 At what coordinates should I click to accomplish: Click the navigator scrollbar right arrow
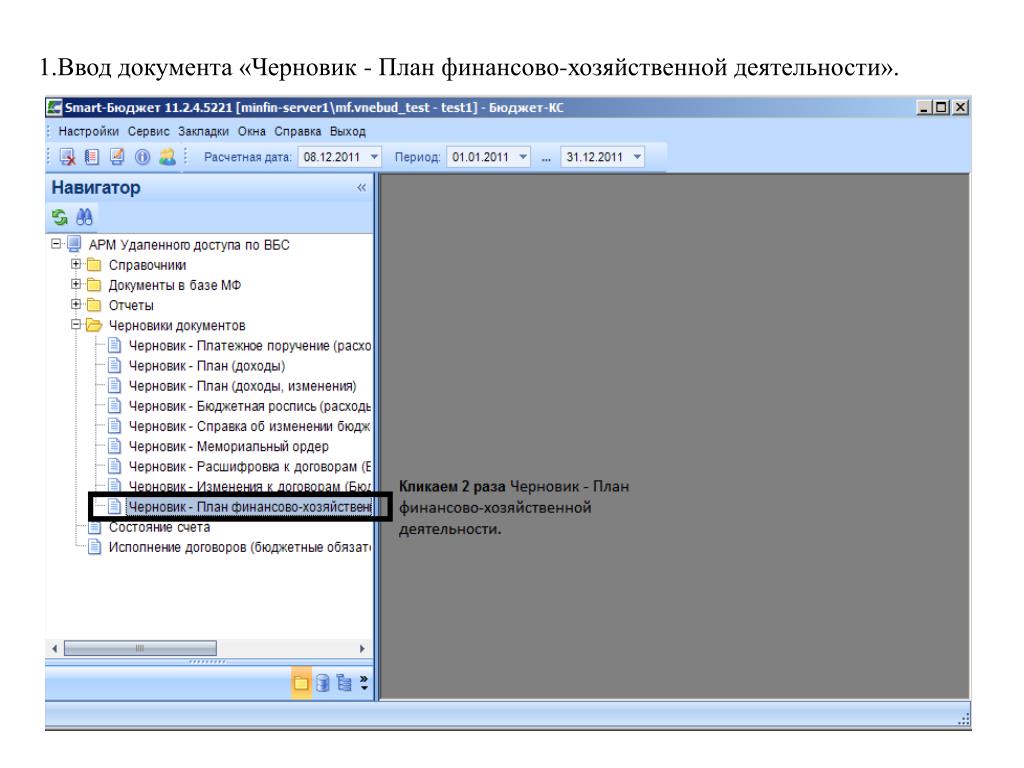tap(362, 648)
